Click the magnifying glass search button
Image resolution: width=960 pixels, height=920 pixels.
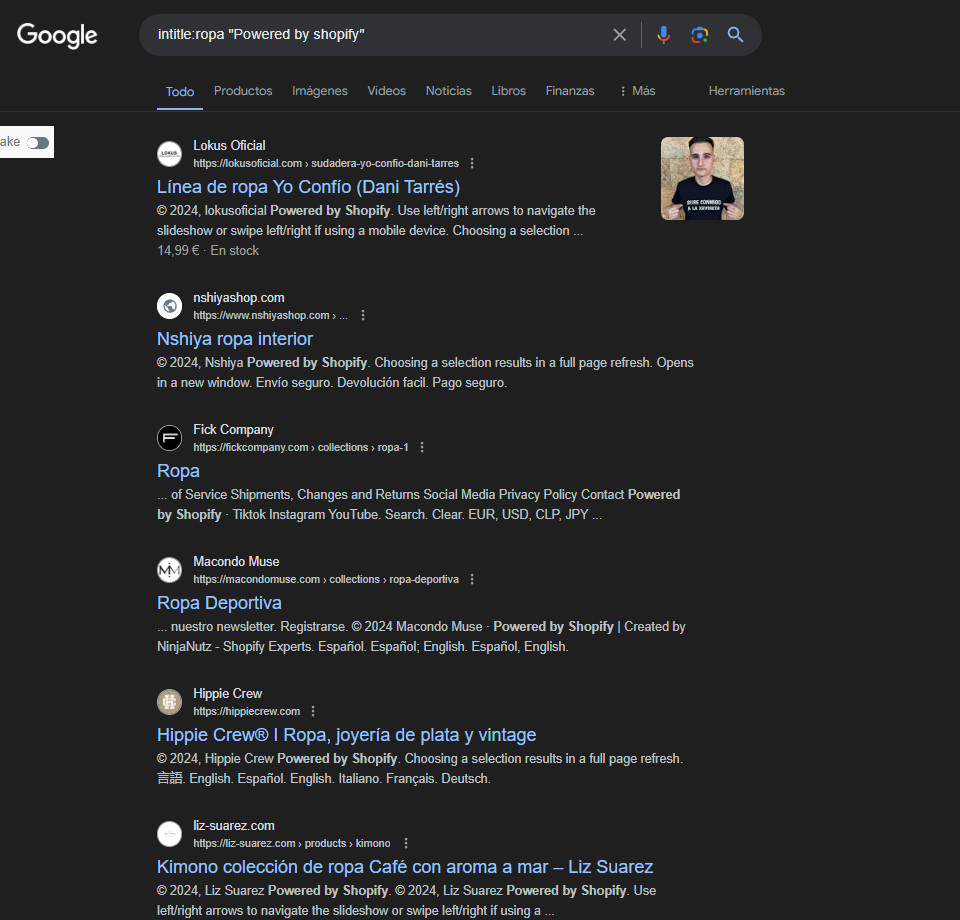click(735, 35)
